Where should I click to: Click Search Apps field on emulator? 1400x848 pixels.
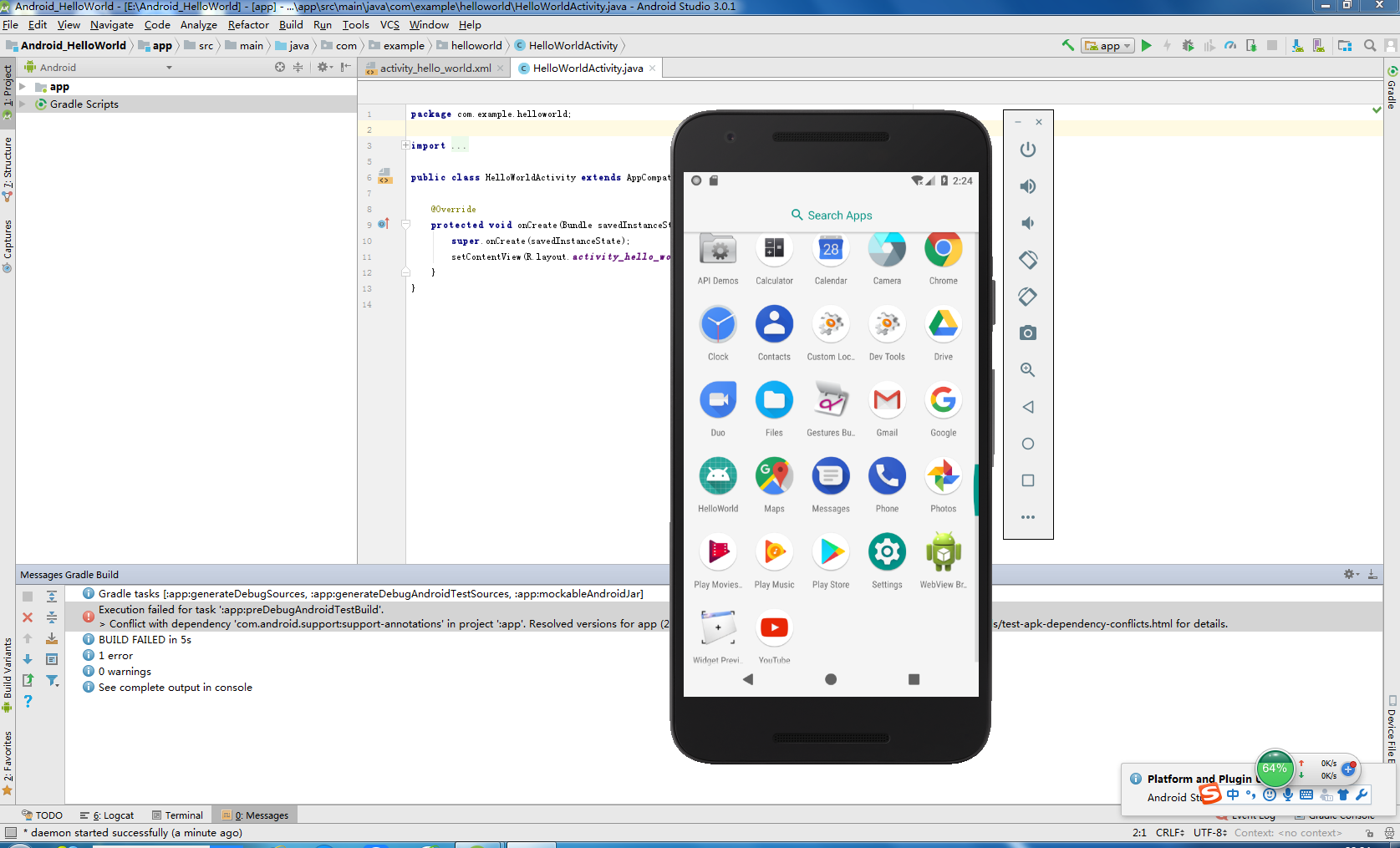[x=831, y=216]
